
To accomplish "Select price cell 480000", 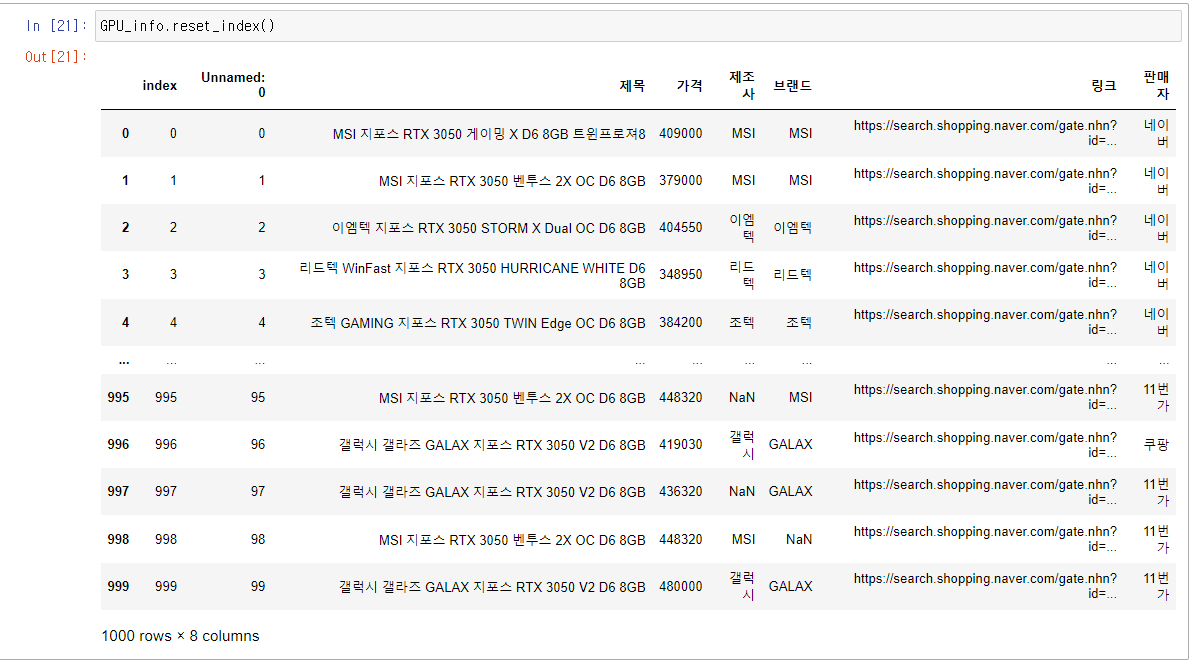I will tap(680, 586).
